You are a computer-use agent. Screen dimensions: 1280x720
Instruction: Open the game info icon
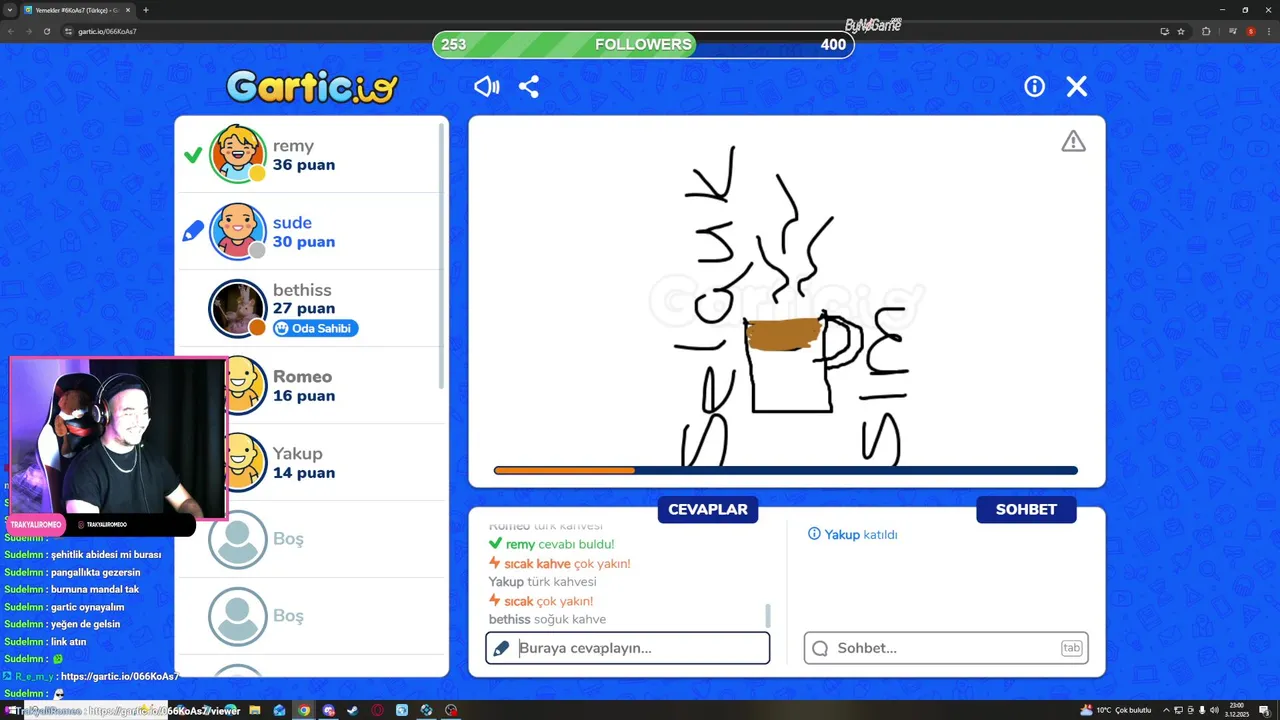pos(1034,87)
